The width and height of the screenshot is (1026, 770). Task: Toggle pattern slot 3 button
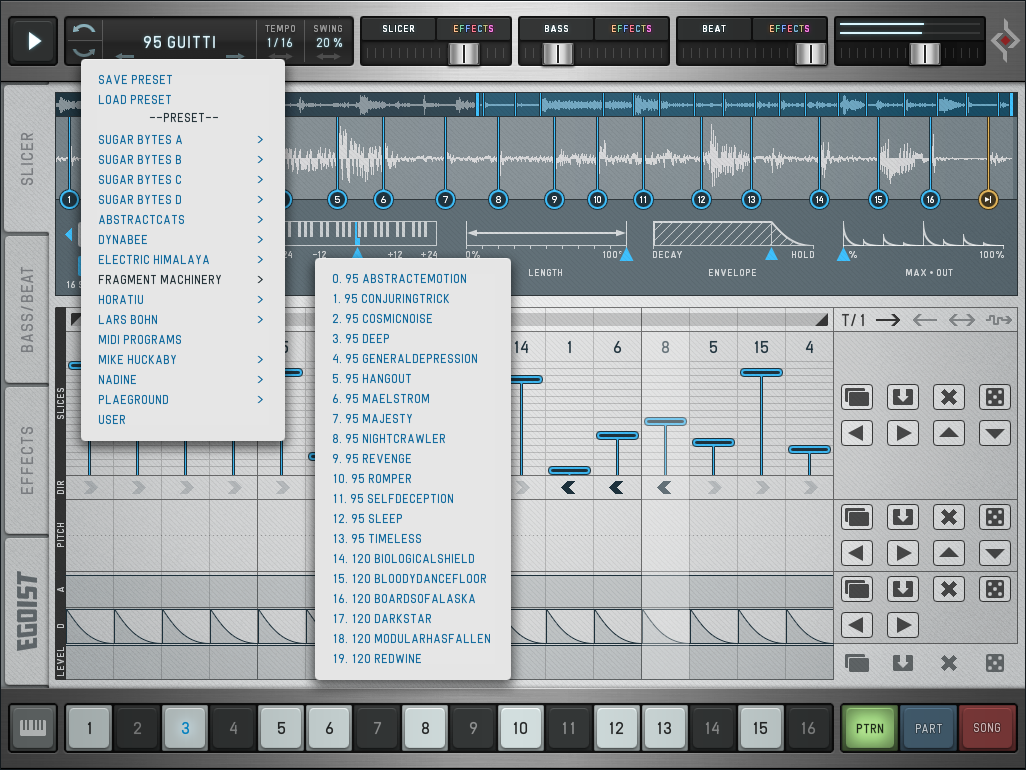185,729
